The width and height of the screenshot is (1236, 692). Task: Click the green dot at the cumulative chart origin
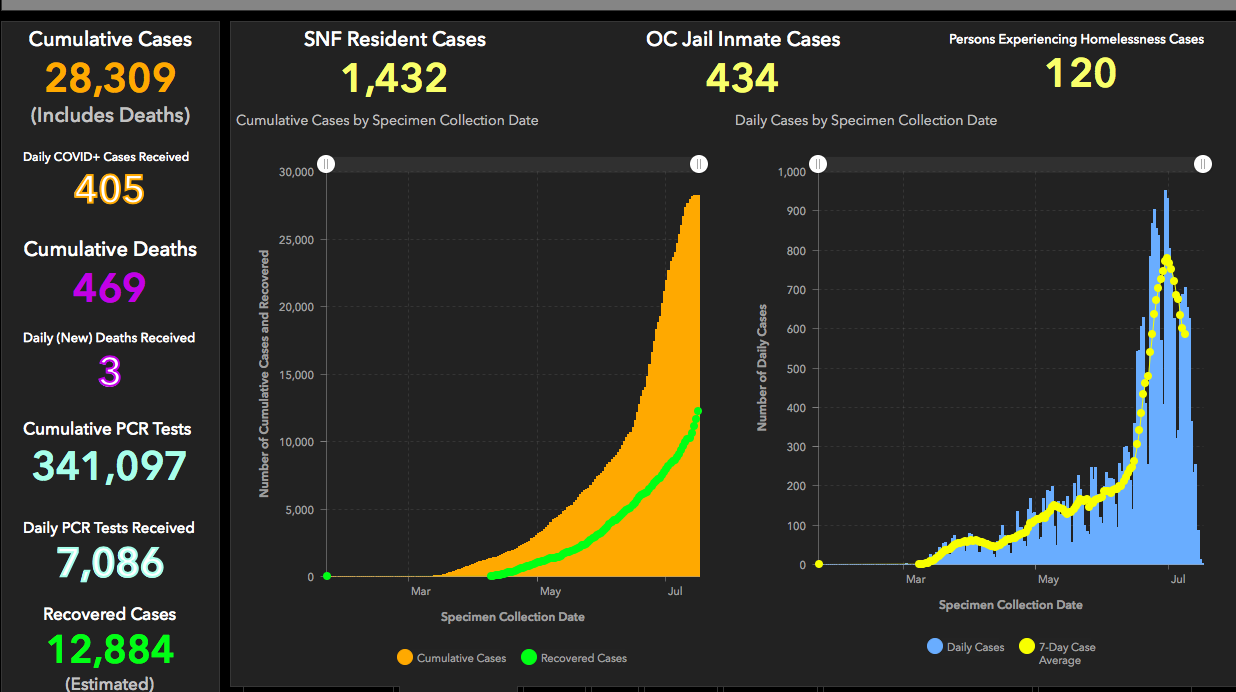click(x=326, y=576)
